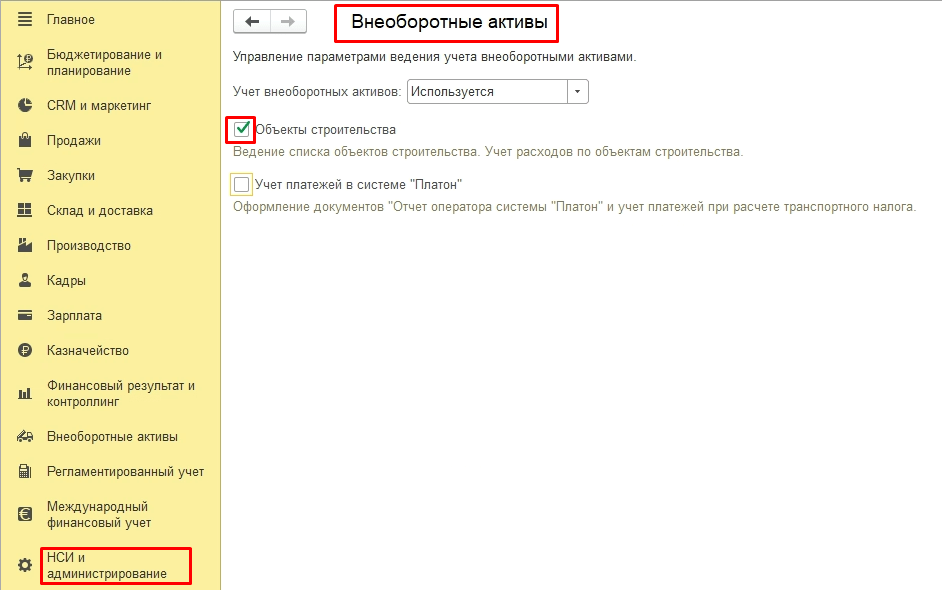Viewport: 942px width, 590px height.
Task: Click the Казначейство ruble coin icon
Action: click(x=25, y=350)
